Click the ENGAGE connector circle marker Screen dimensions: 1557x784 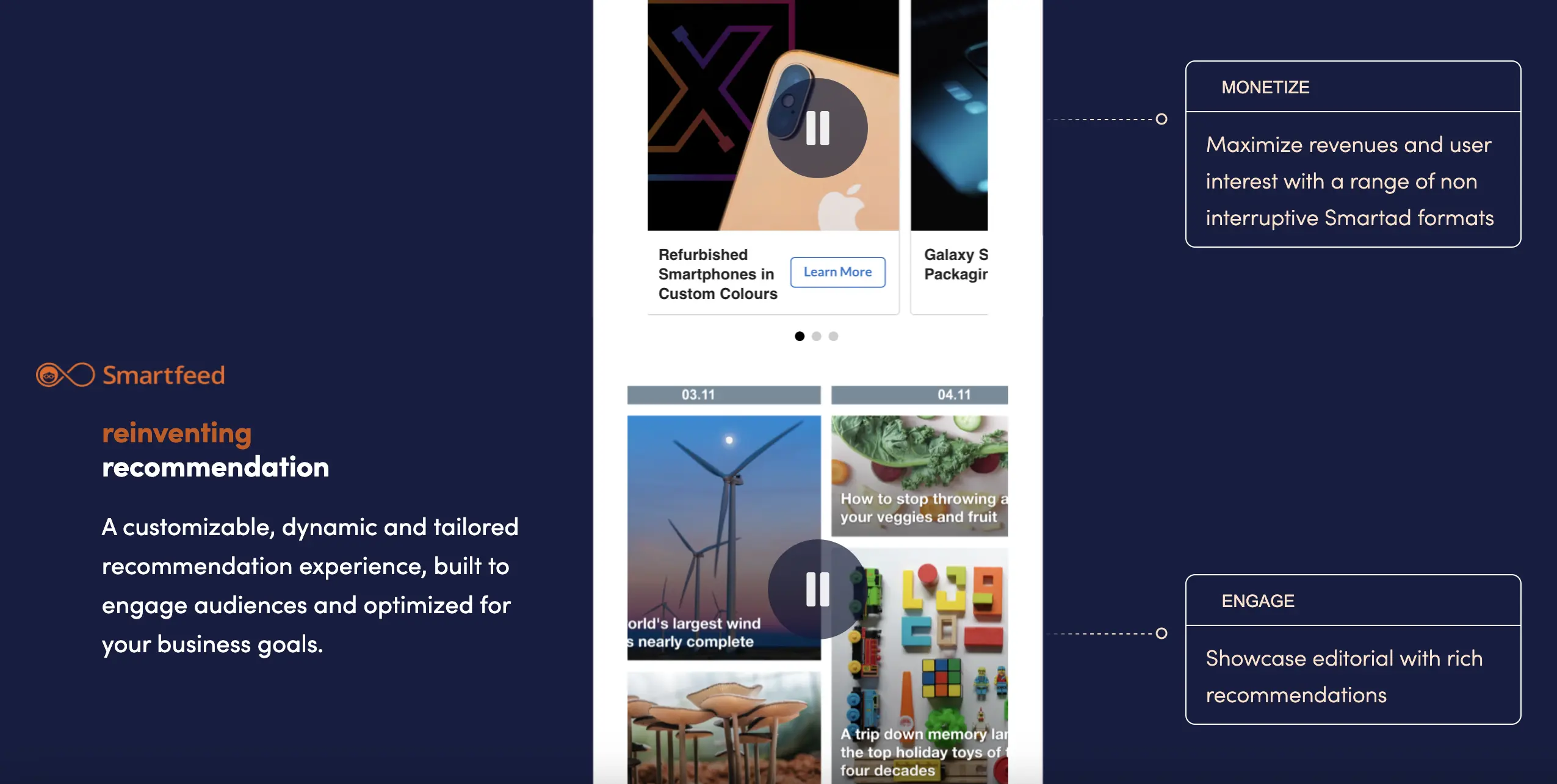tap(1161, 633)
